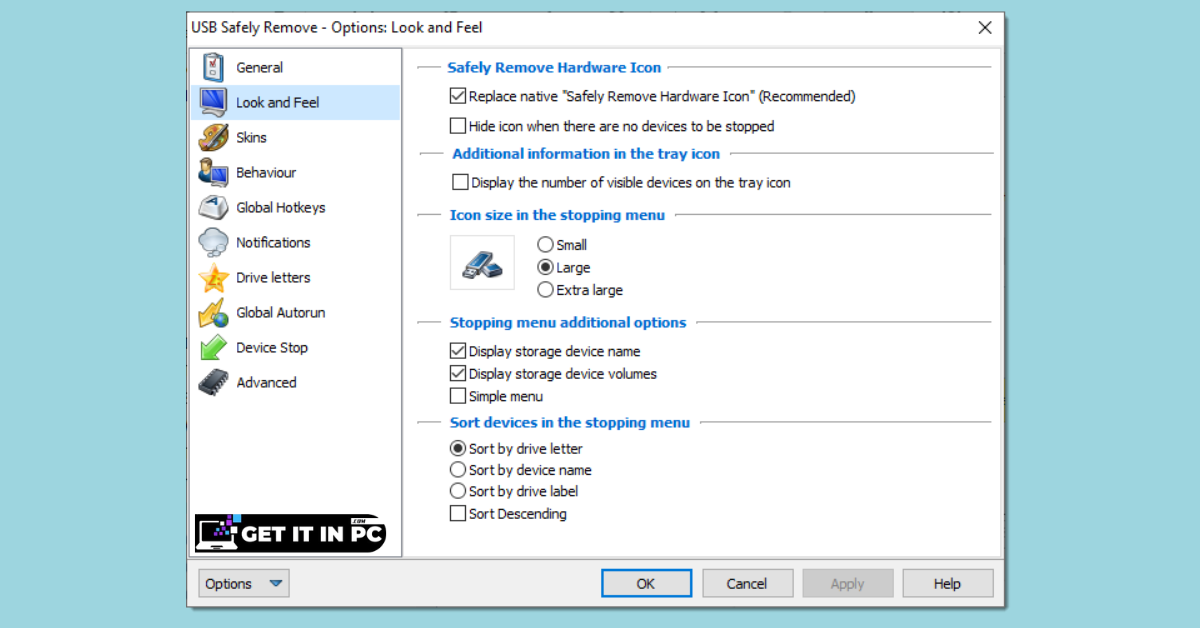The width and height of the screenshot is (1200, 628).
Task: Enable the Sort Descending checkbox
Action: pyautogui.click(x=458, y=514)
